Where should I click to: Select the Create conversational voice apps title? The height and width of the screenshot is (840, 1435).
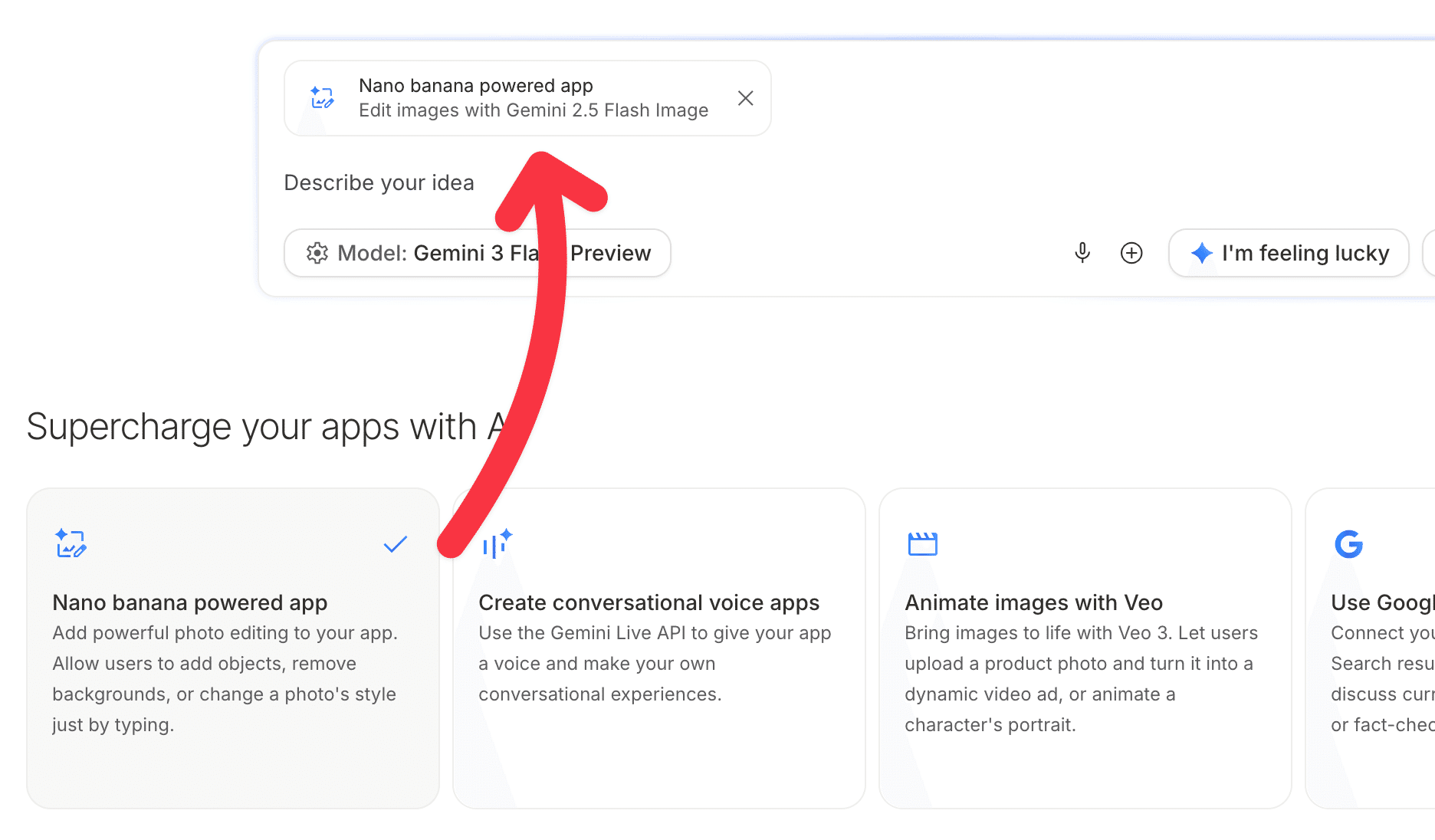coord(649,602)
